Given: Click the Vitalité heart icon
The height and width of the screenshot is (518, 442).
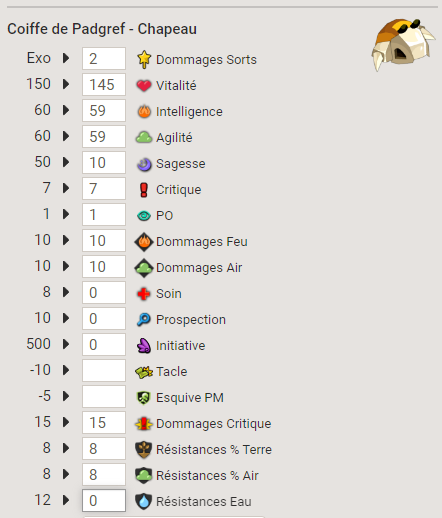Looking at the screenshot, I should point(144,86).
